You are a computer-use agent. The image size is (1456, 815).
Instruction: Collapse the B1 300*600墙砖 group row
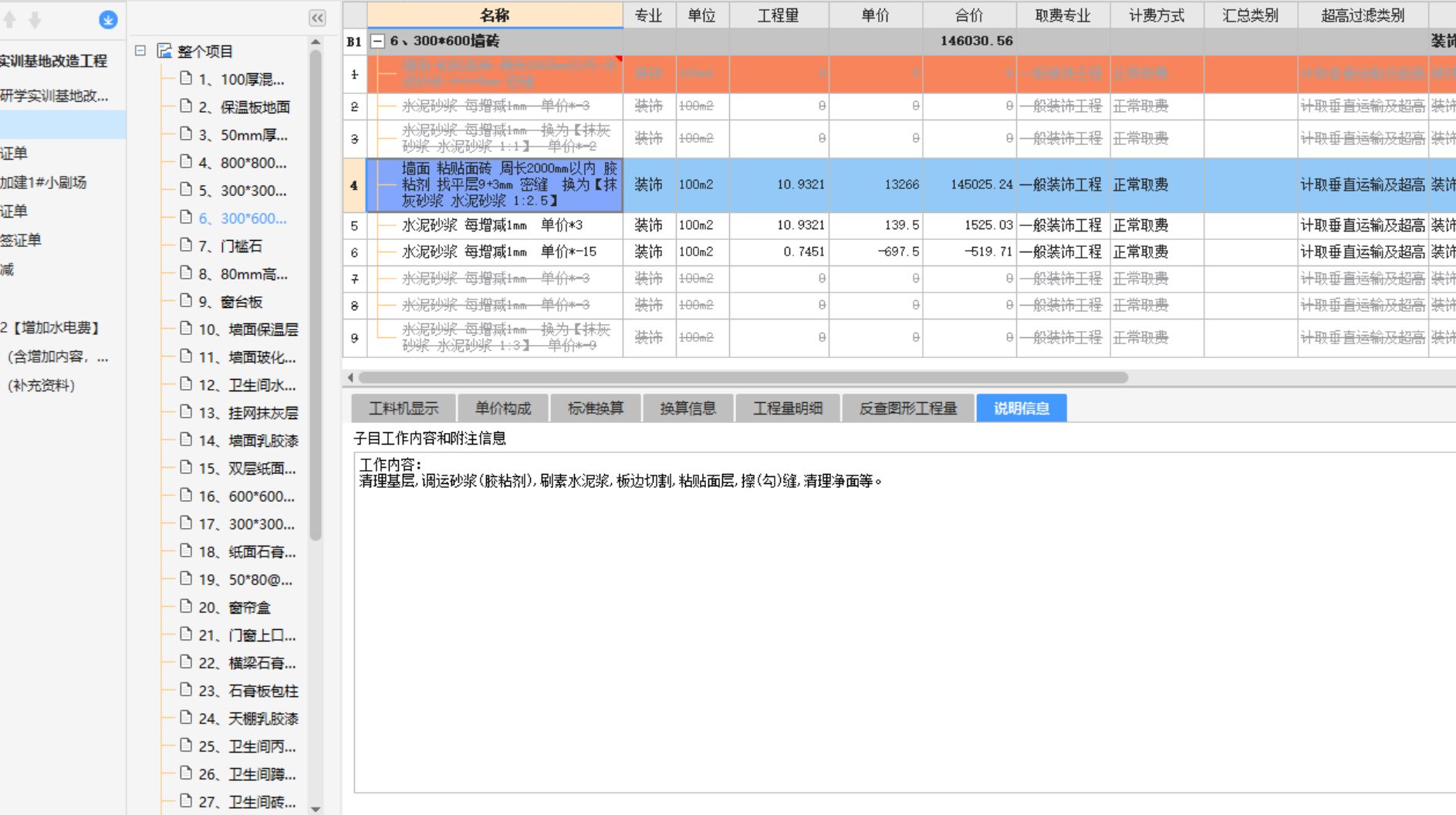[377, 41]
